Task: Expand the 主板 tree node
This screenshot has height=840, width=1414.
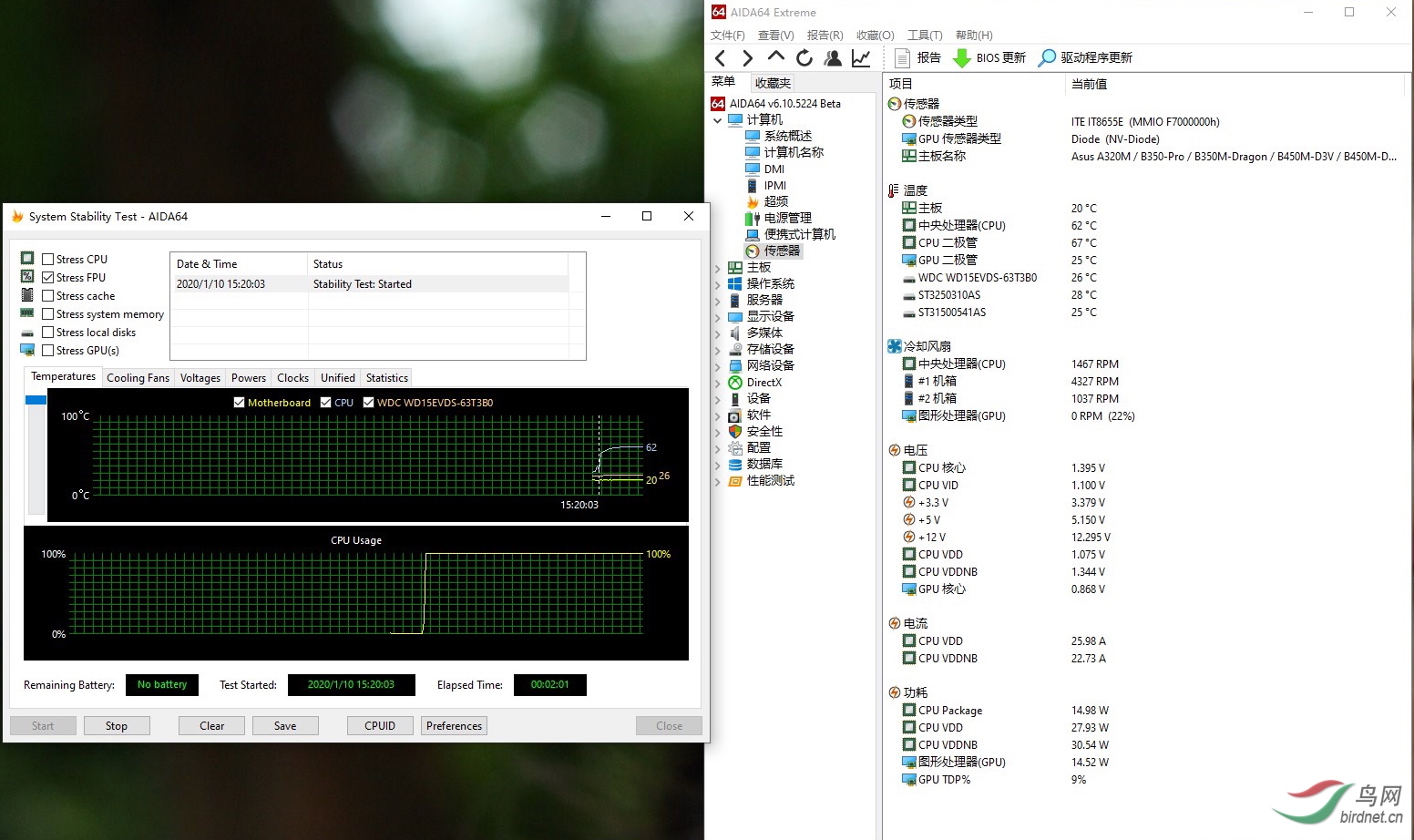Action: pos(718,267)
